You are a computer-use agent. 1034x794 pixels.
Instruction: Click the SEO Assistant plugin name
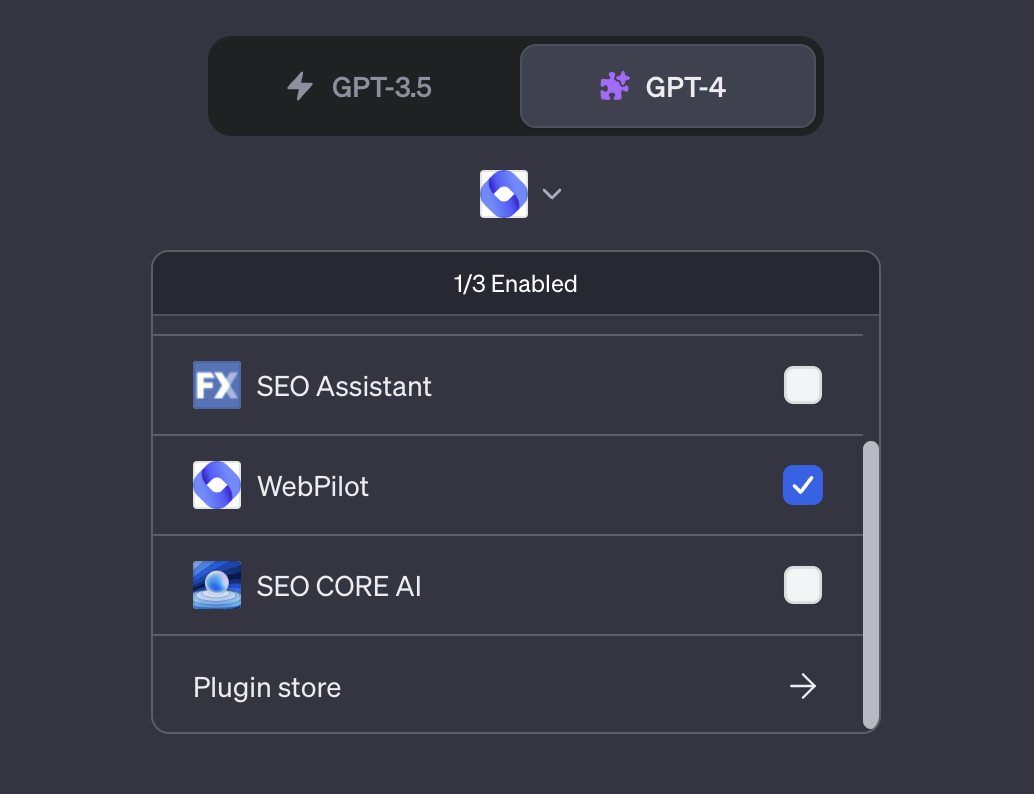(x=344, y=386)
